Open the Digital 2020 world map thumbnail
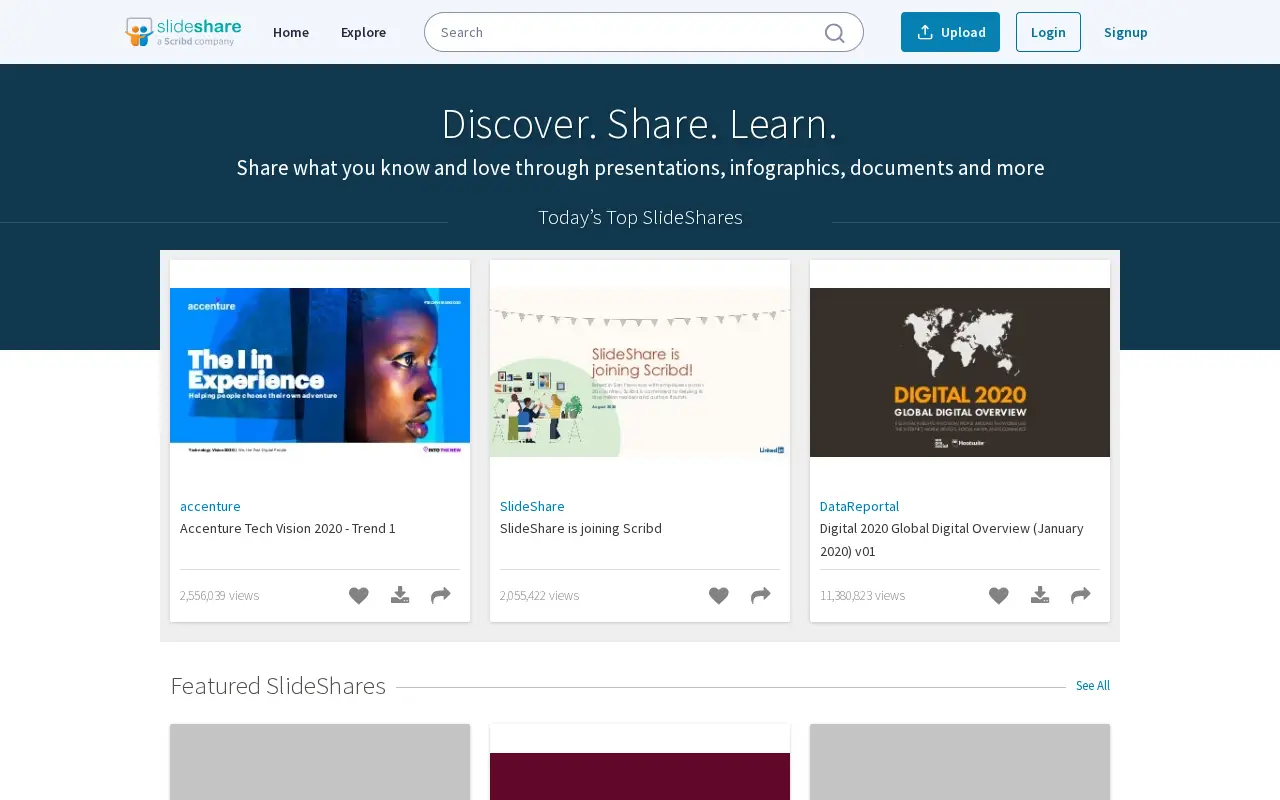Viewport: 1280px width, 800px height. point(960,372)
